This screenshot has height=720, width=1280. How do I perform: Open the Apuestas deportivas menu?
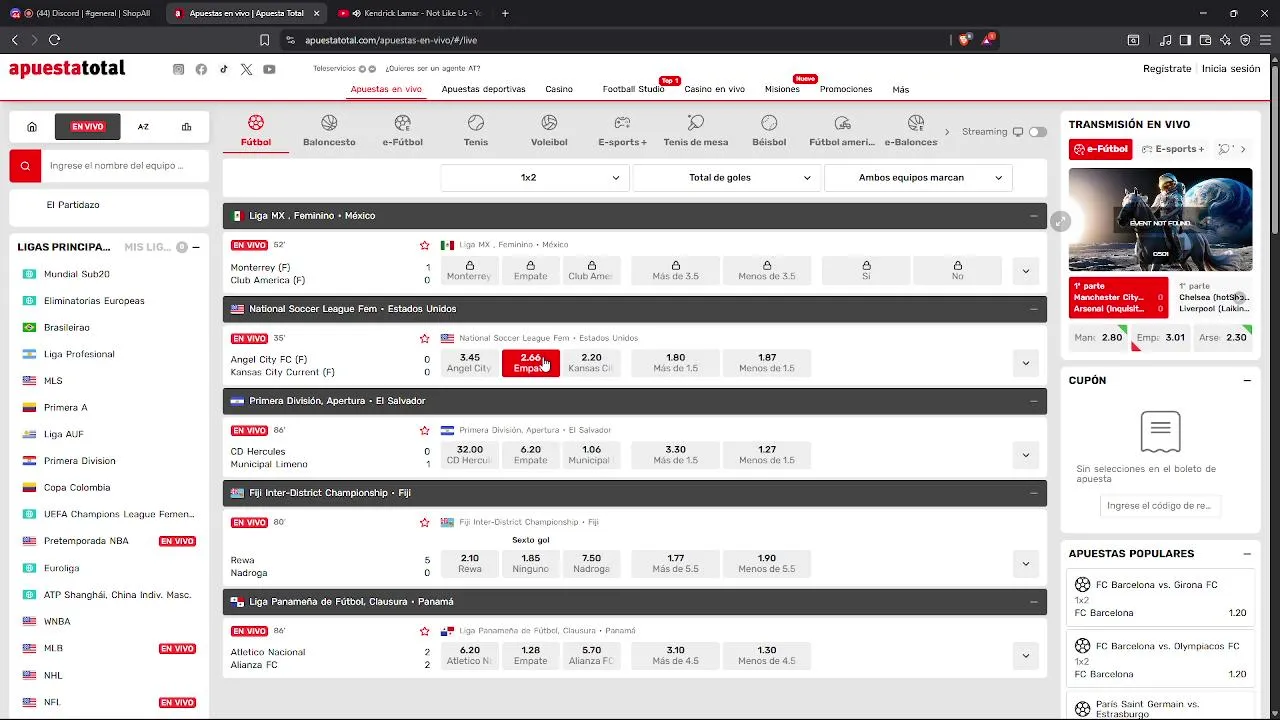click(x=483, y=89)
